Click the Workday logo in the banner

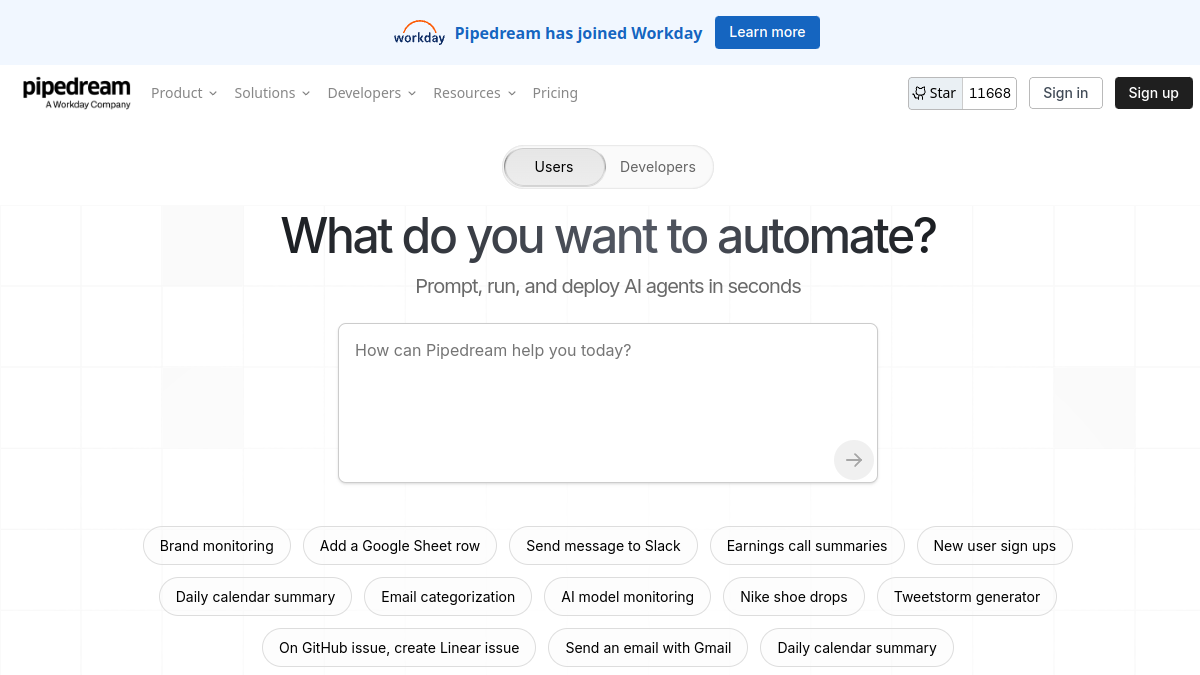(419, 33)
